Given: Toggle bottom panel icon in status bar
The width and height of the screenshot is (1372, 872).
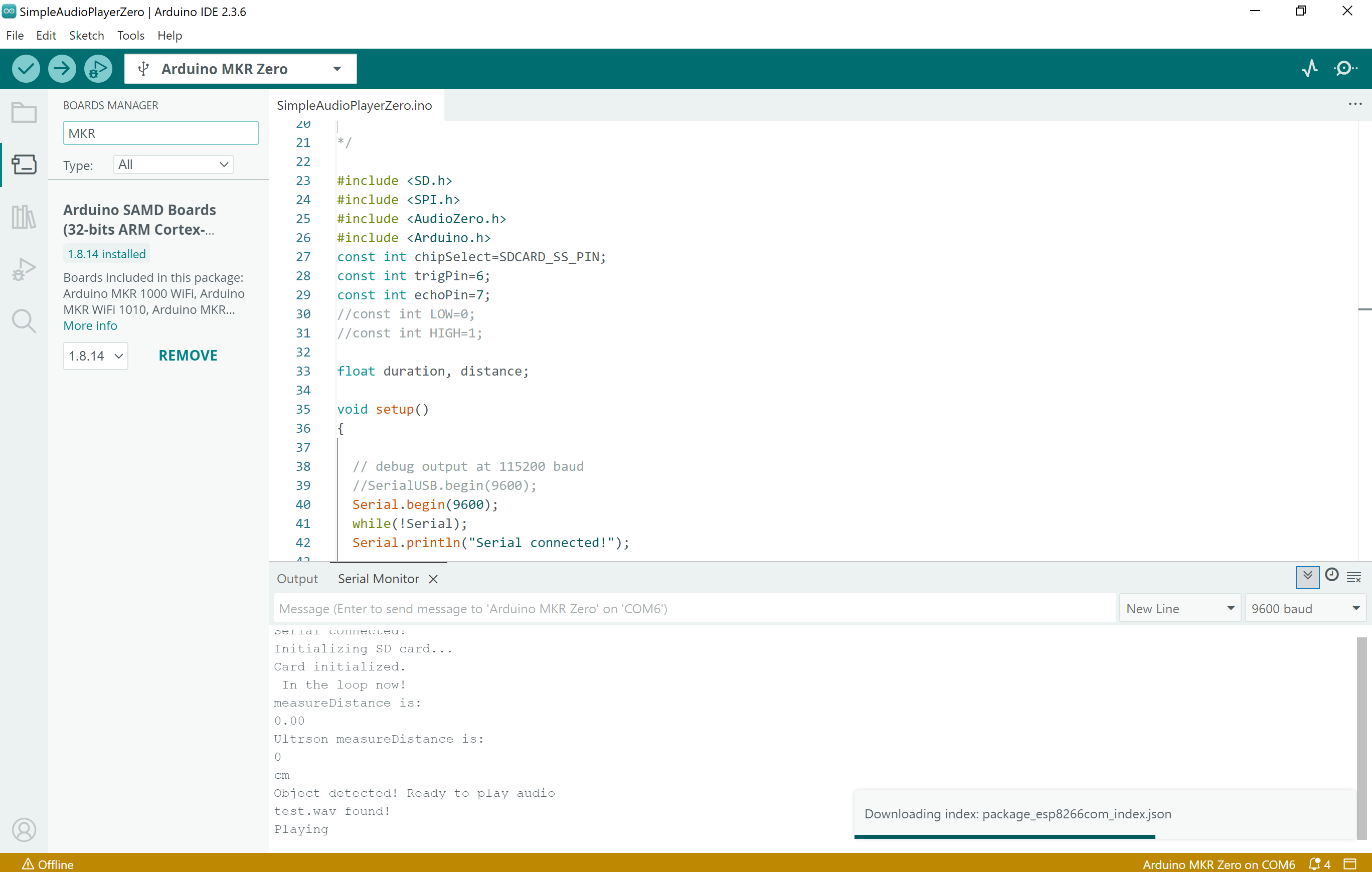Looking at the screenshot, I should tap(1350, 863).
